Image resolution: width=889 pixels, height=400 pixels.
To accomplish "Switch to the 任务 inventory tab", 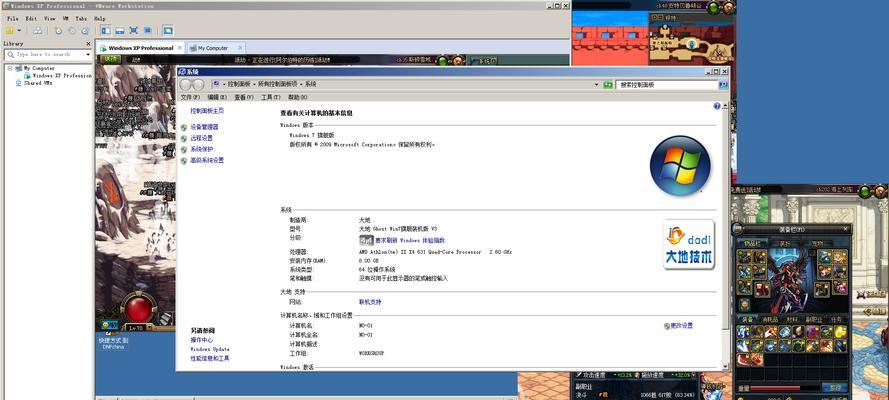I will pyautogui.click(x=837, y=320).
